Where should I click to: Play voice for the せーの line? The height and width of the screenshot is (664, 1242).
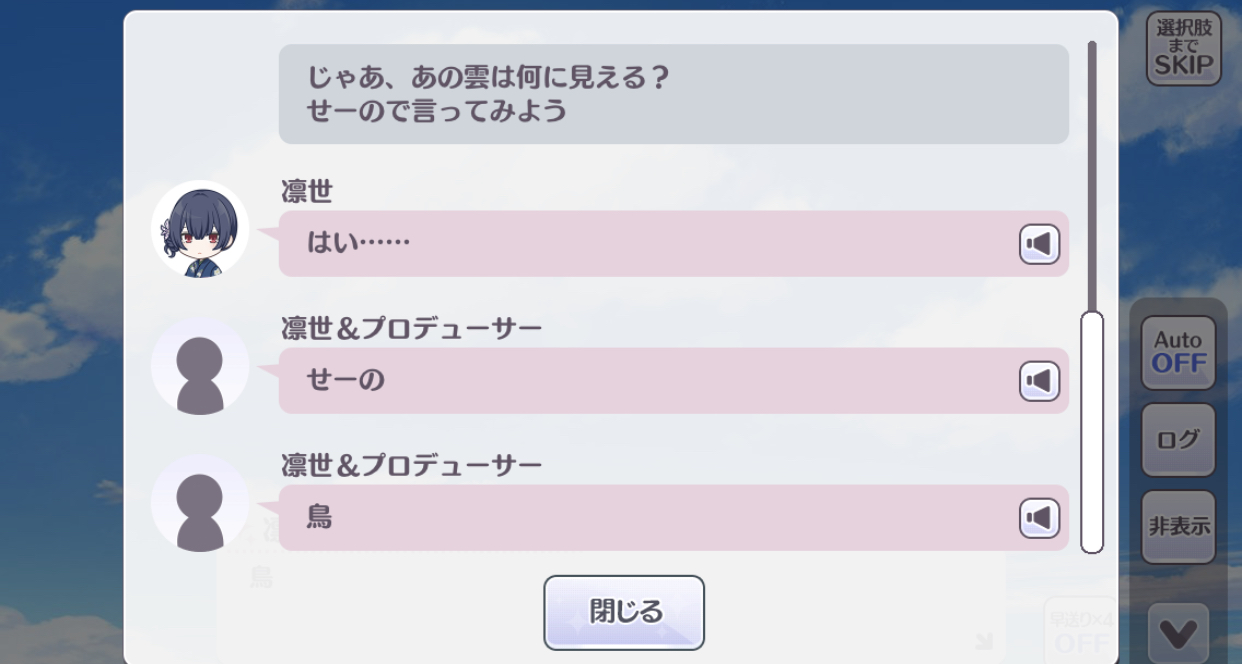pyautogui.click(x=1039, y=381)
